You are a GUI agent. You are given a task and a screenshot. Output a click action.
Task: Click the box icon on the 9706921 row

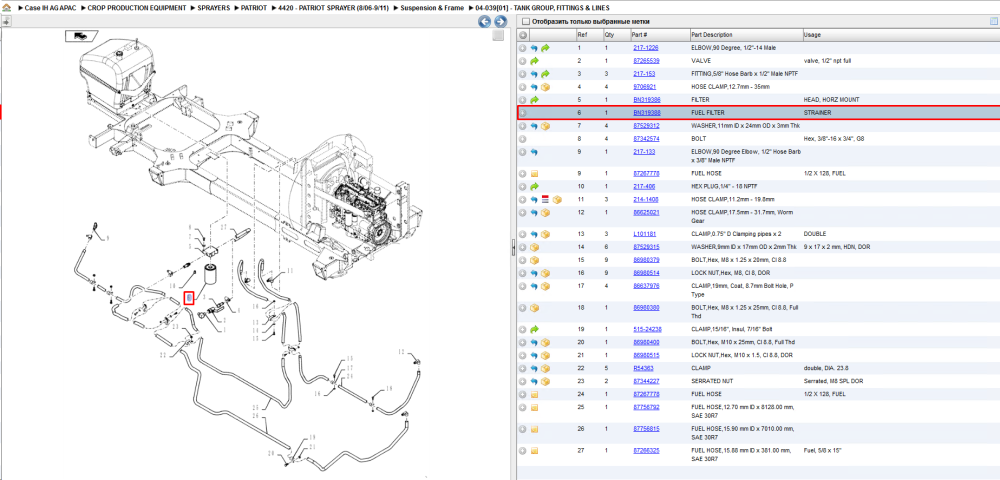pos(545,87)
